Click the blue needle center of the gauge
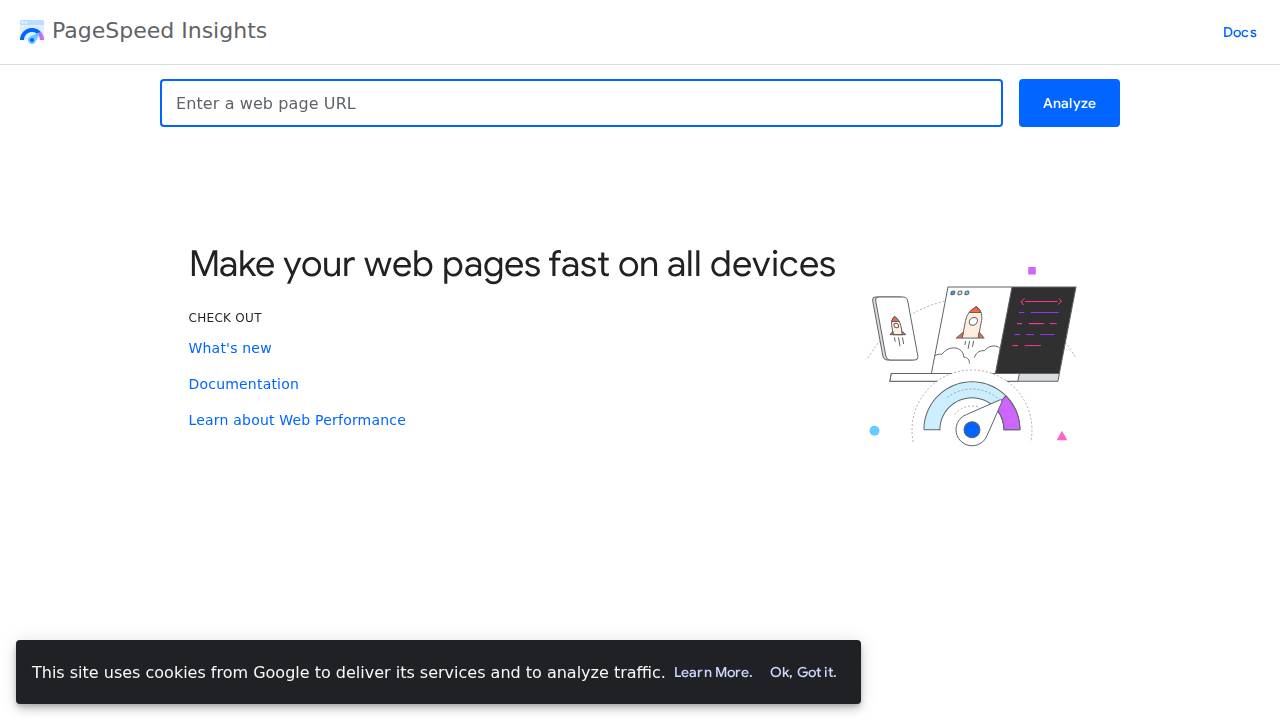 971,429
